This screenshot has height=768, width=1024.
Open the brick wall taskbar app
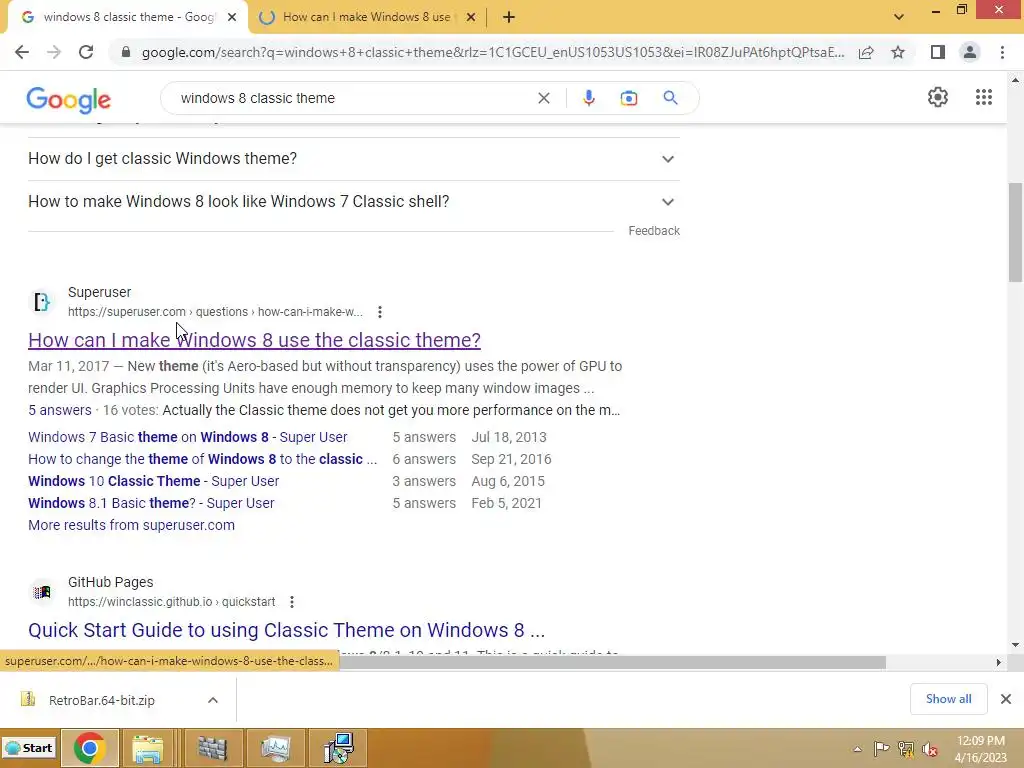[x=212, y=748]
